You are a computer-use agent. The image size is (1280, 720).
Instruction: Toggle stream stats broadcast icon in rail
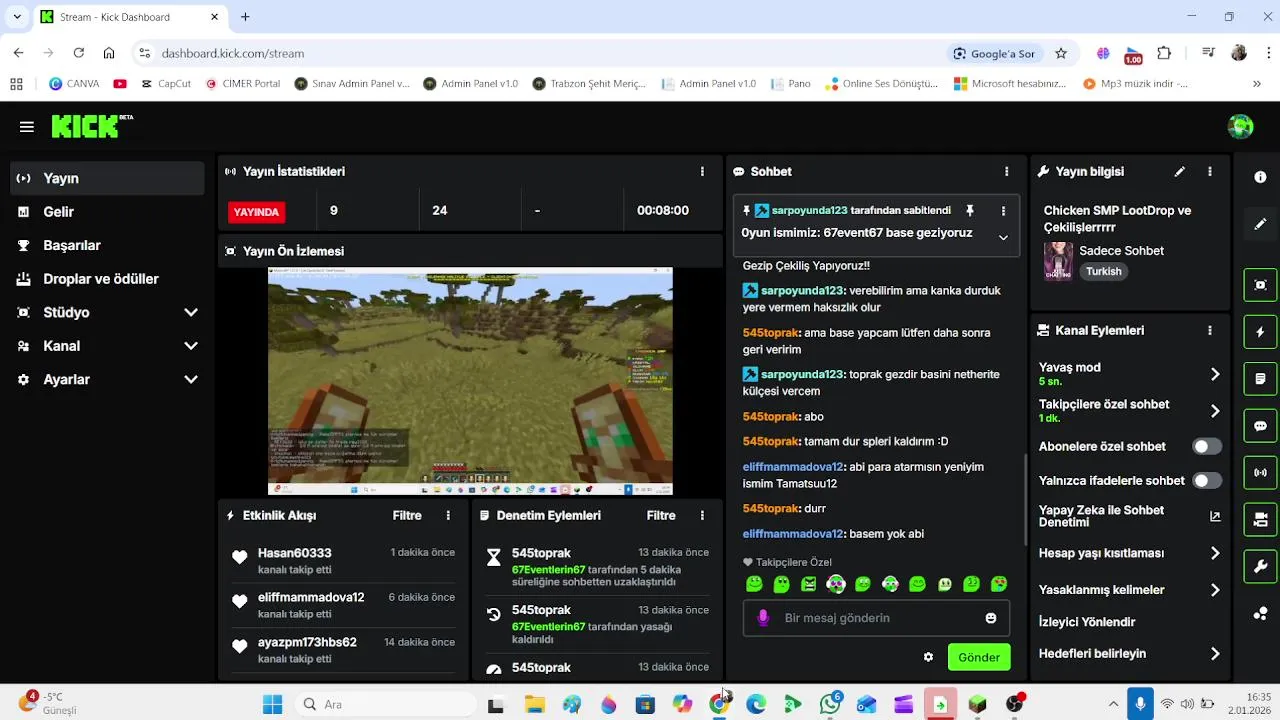tap(1260, 473)
